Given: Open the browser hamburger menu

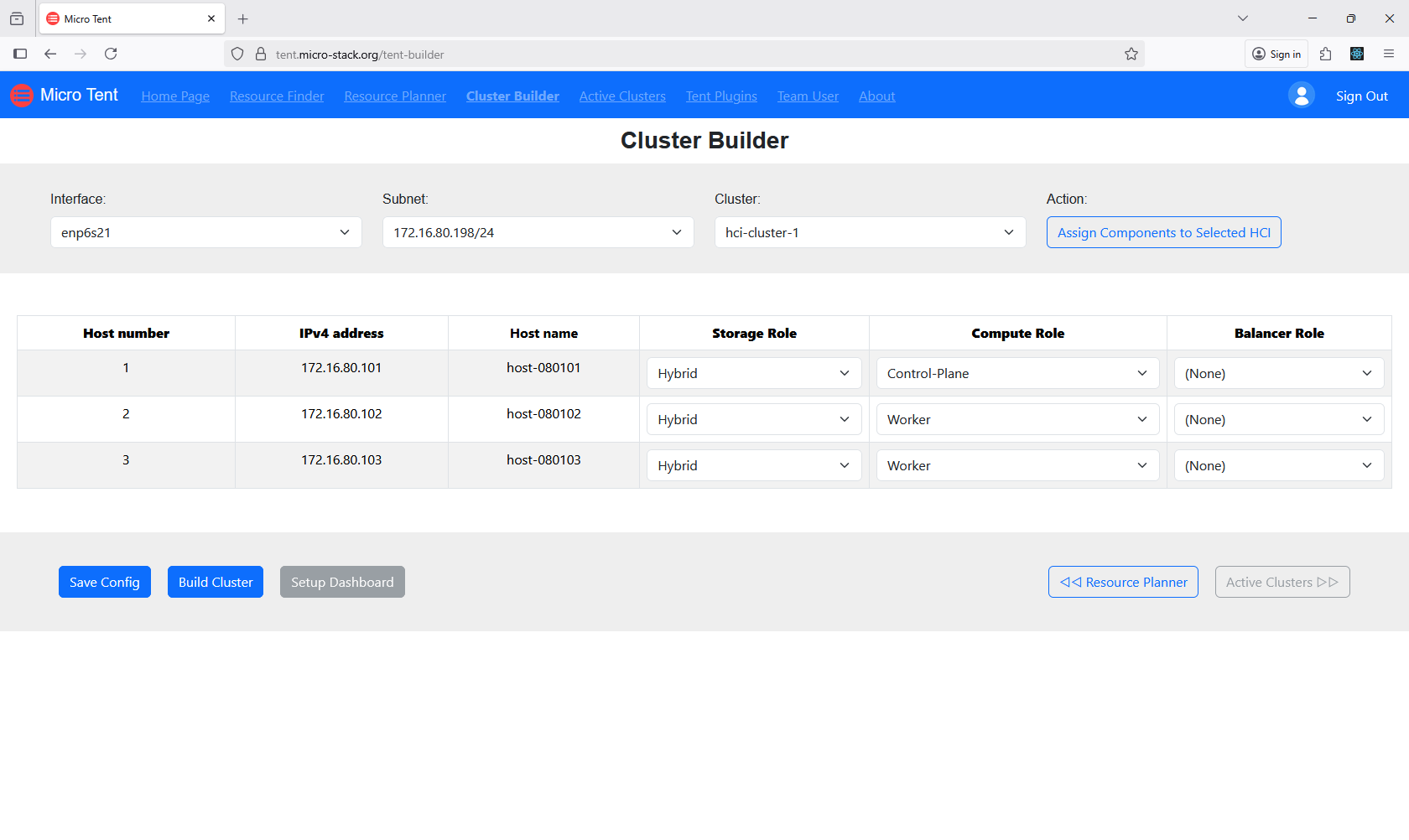Looking at the screenshot, I should point(1390,54).
